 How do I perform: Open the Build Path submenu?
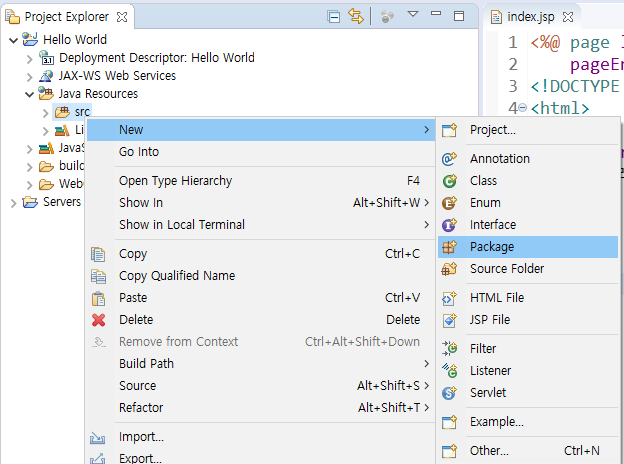click(x=261, y=364)
